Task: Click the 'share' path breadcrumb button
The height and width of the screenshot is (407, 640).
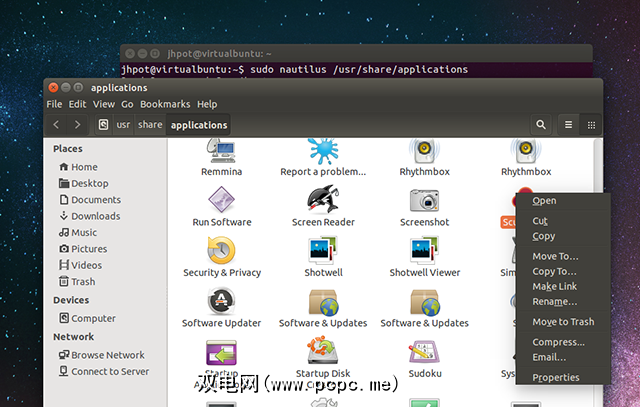Action: 150,125
